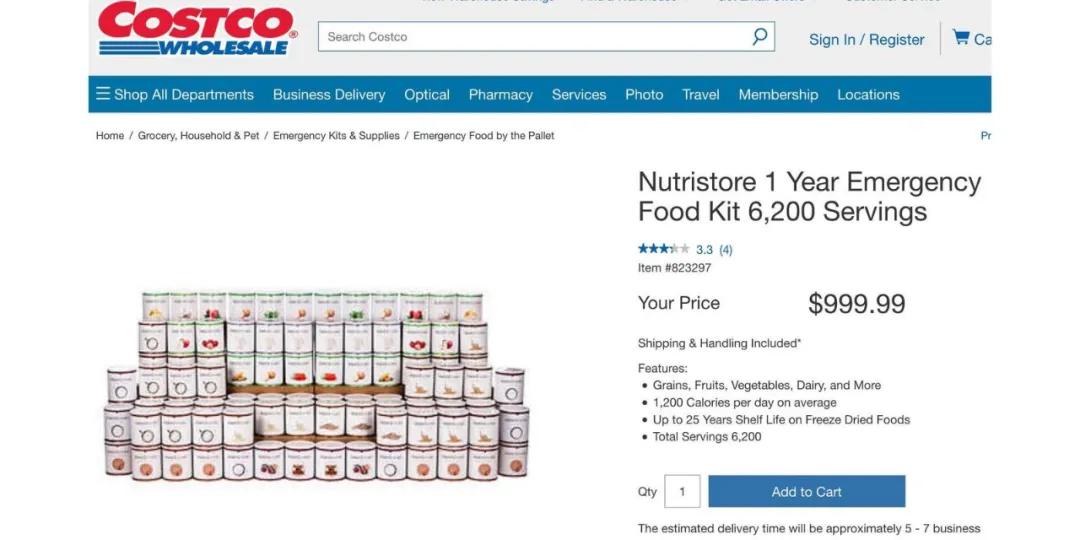
Task: Open the shopping cart icon
Action: point(960,37)
